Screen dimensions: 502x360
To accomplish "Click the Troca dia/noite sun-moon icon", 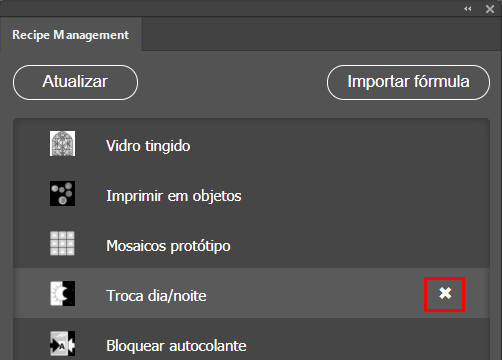I will click(62, 293).
